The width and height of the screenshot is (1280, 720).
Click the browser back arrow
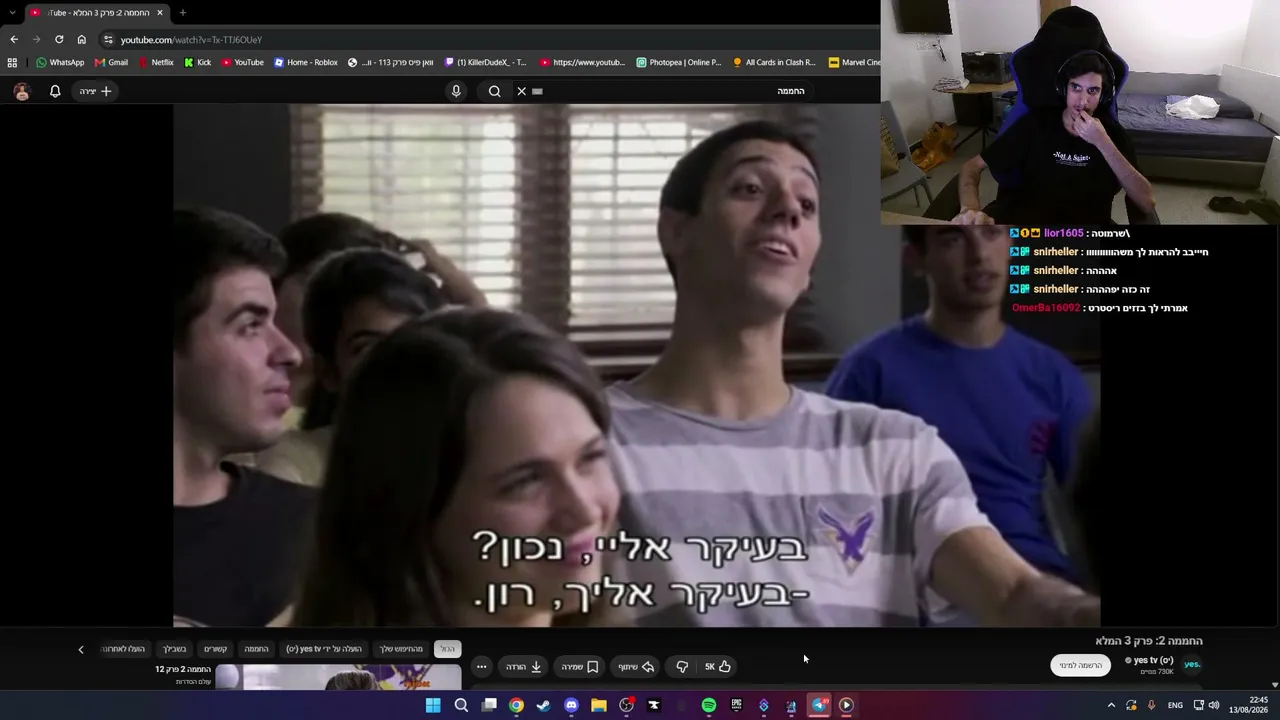pos(14,39)
